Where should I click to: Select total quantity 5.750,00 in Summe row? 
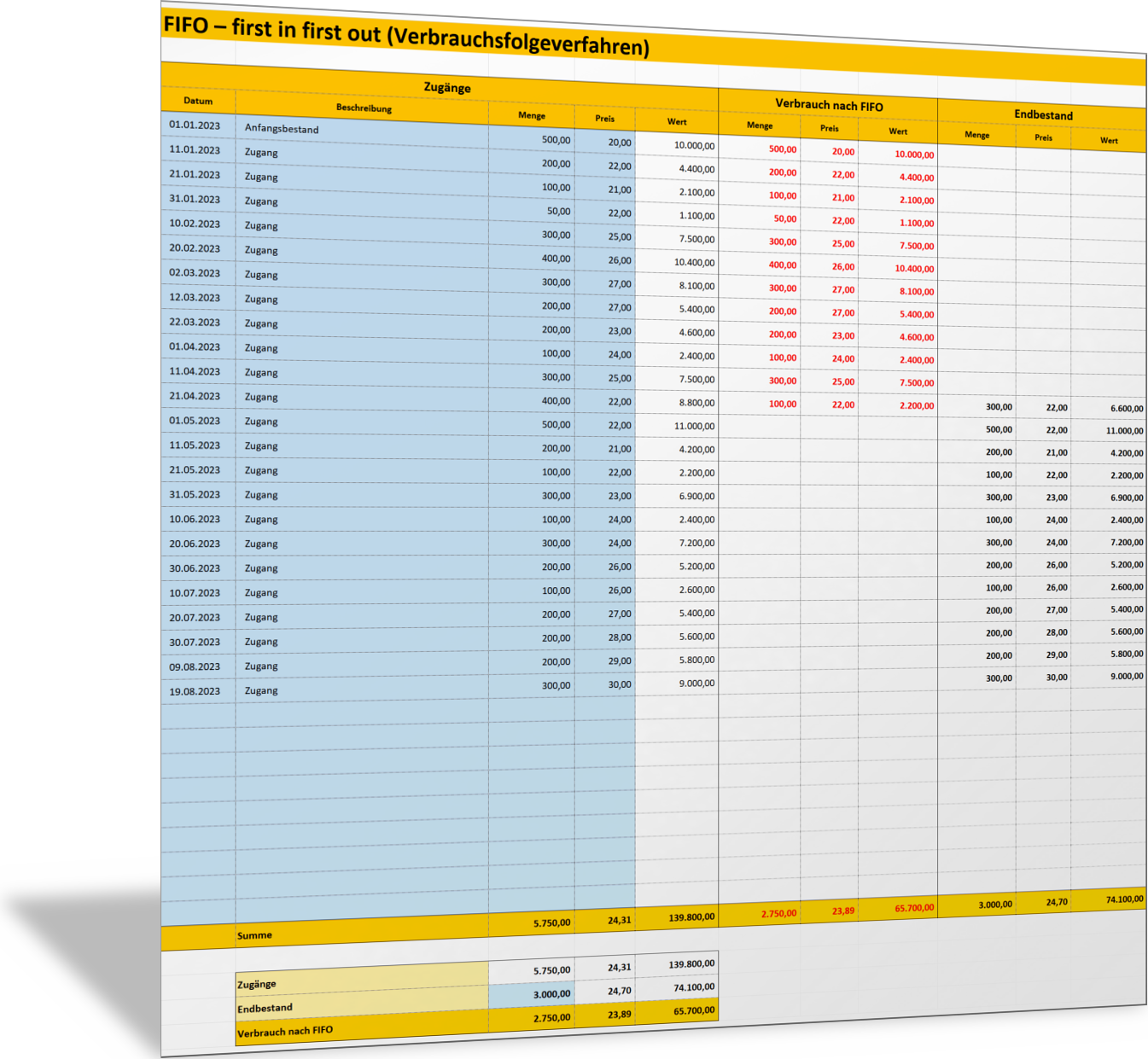(551, 923)
